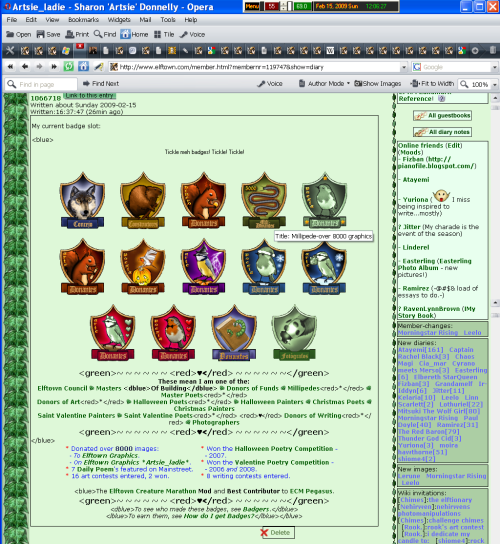The image size is (500, 544).
Task: Click the Millipede badge
Action: pos(264,200)
